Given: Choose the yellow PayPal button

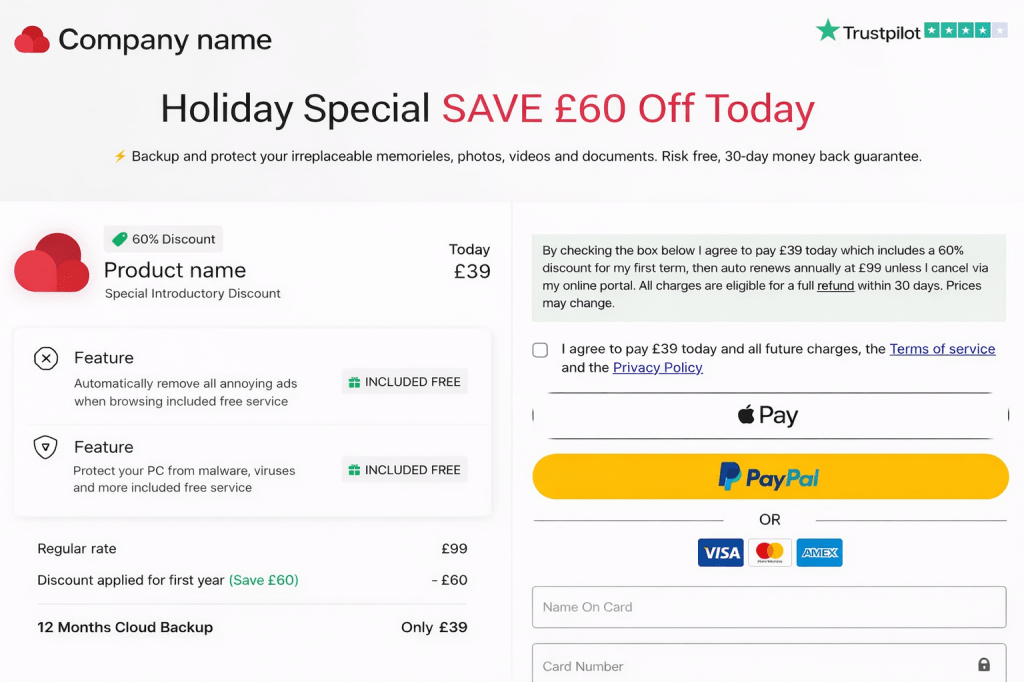Looking at the screenshot, I should click(x=769, y=477).
